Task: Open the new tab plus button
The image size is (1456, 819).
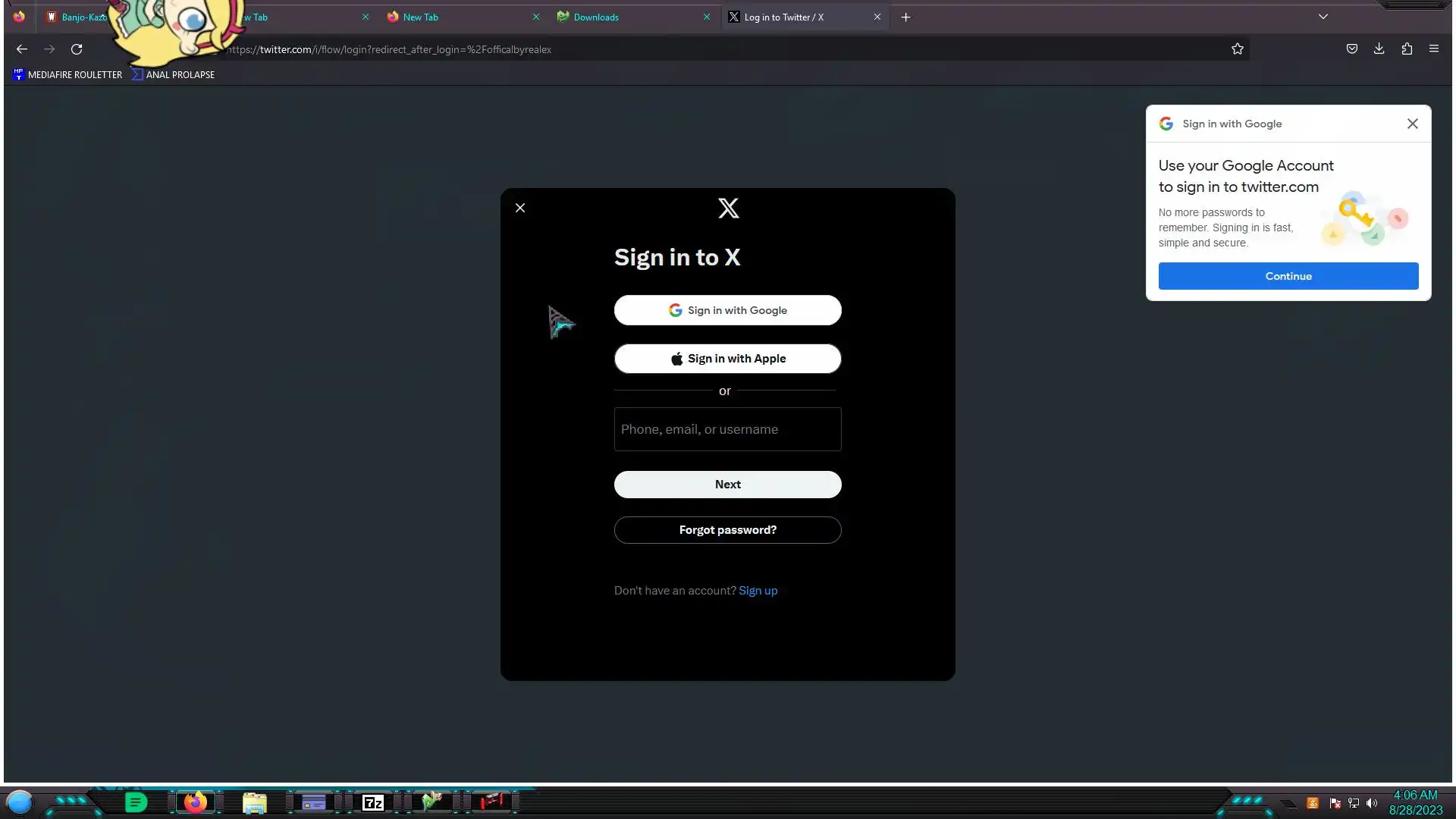Action: [x=905, y=17]
